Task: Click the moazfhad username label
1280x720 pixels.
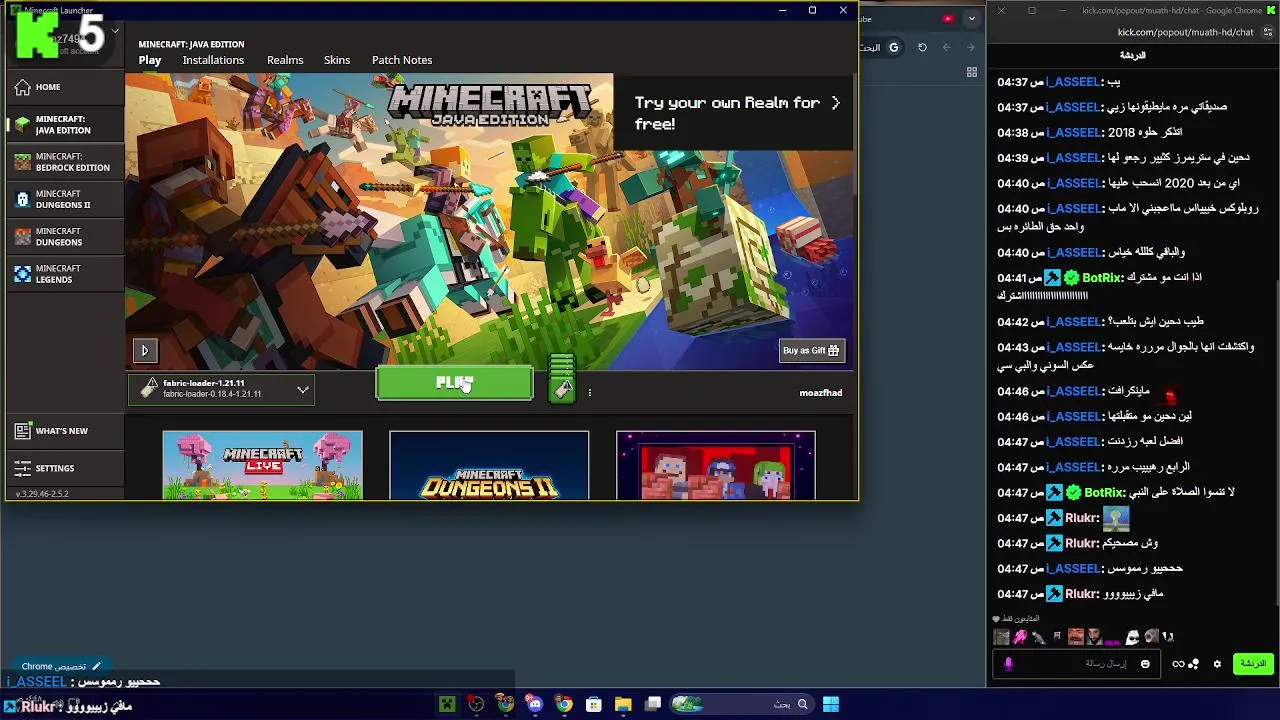Action: (821, 393)
